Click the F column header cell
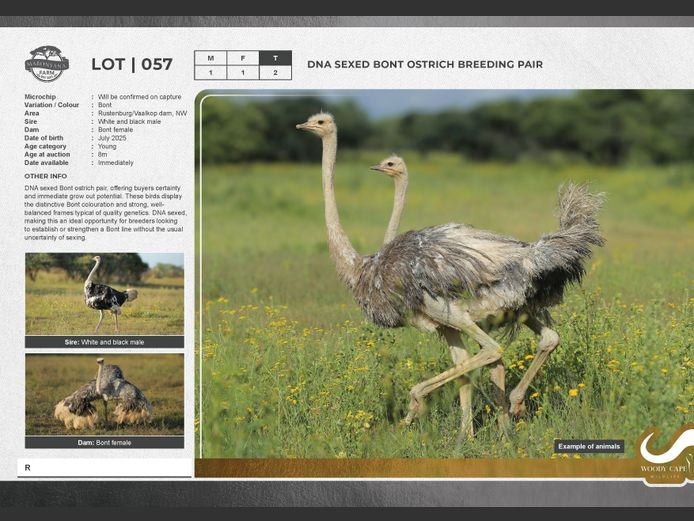This screenshot has width=694, height=521. (x=243, y=58)
